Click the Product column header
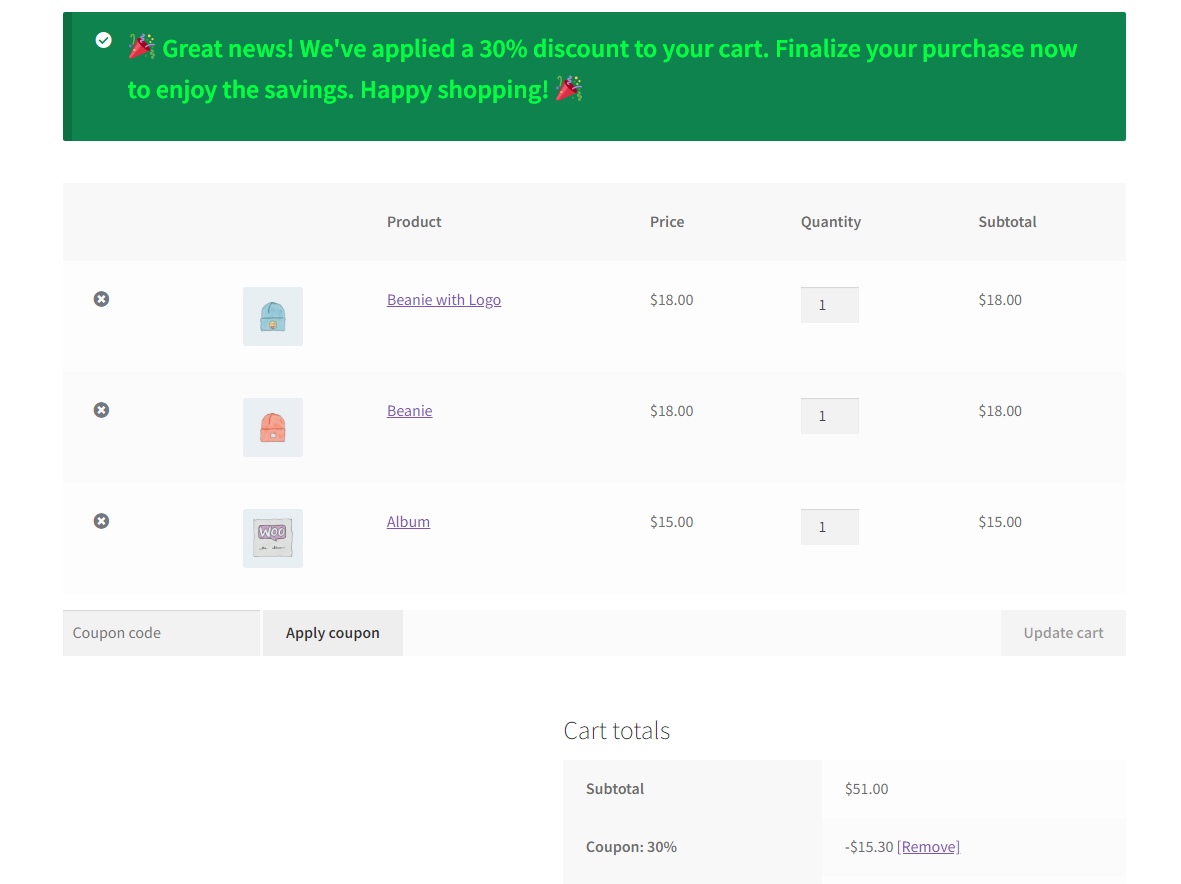 click(414, 222)
